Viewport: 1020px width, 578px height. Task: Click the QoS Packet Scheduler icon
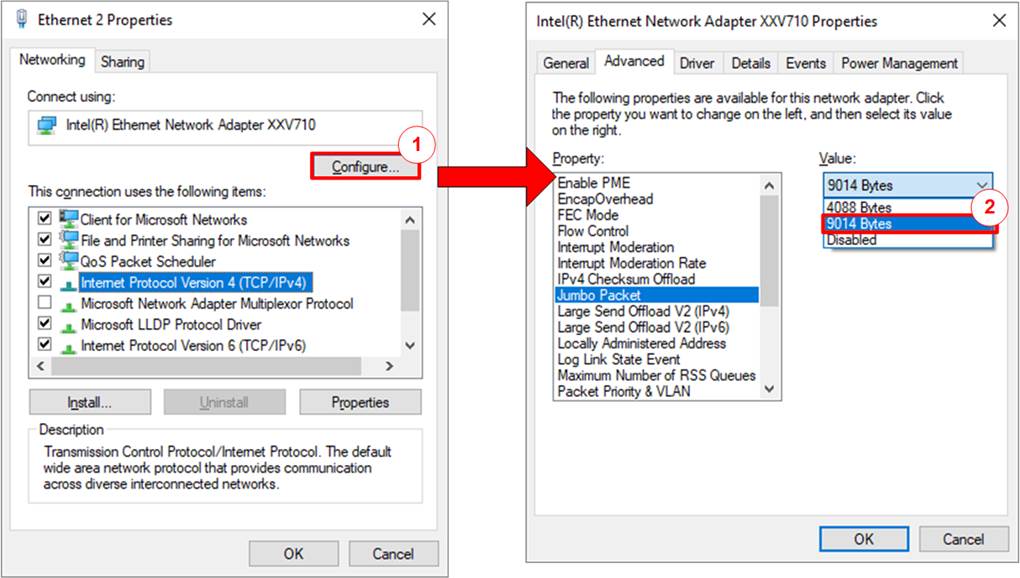(x=68, y=261)
